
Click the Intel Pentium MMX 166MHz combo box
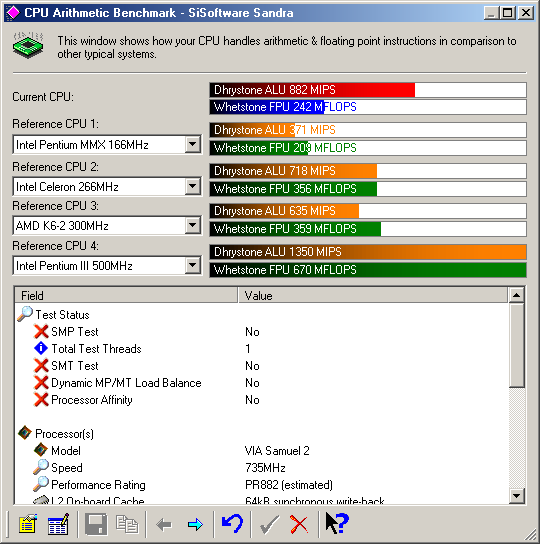pos(107,144)
